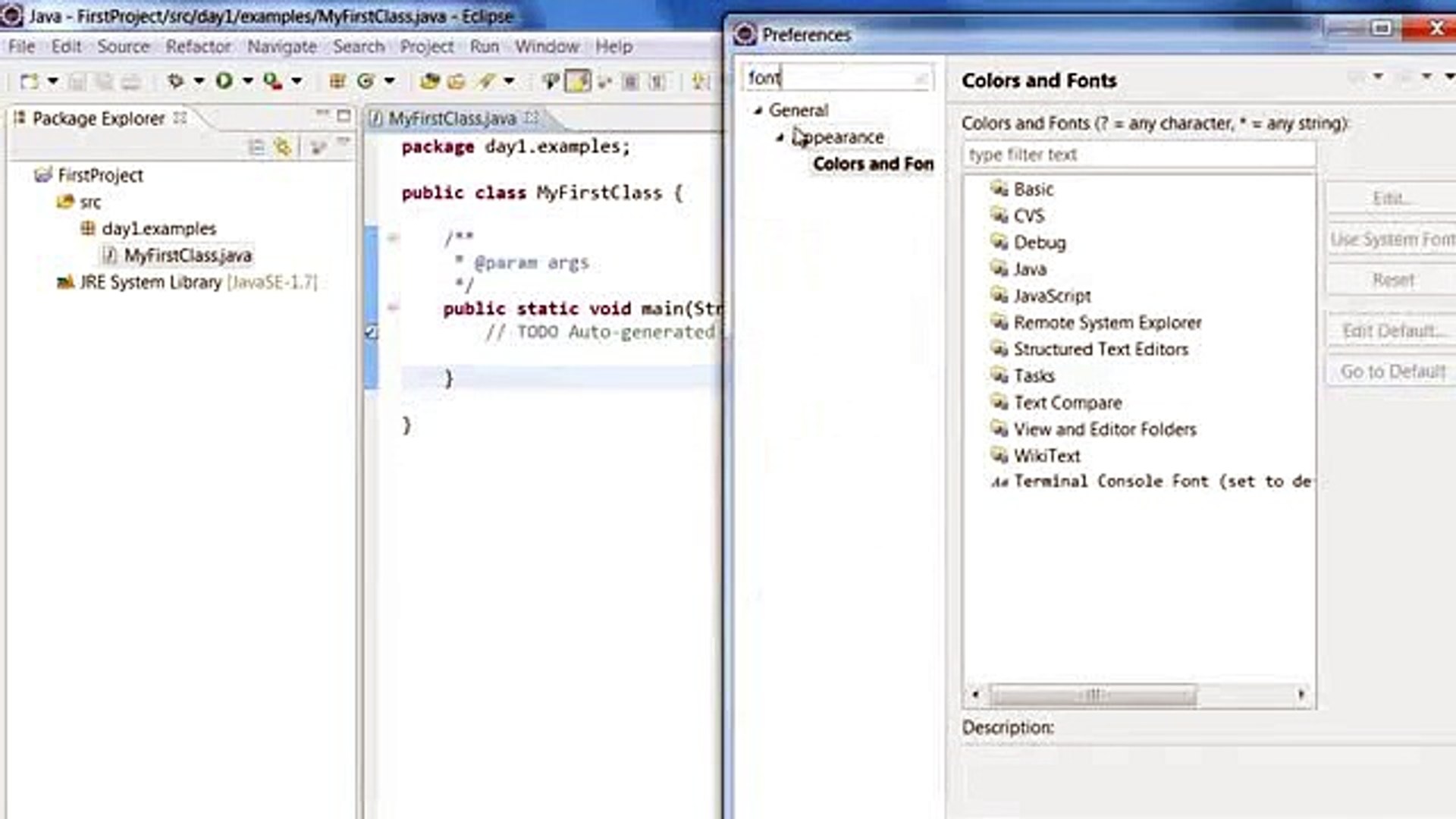1456x819 pixels.
Task: Create a new Java class via toolbar icon
Action: click(366, 80)
